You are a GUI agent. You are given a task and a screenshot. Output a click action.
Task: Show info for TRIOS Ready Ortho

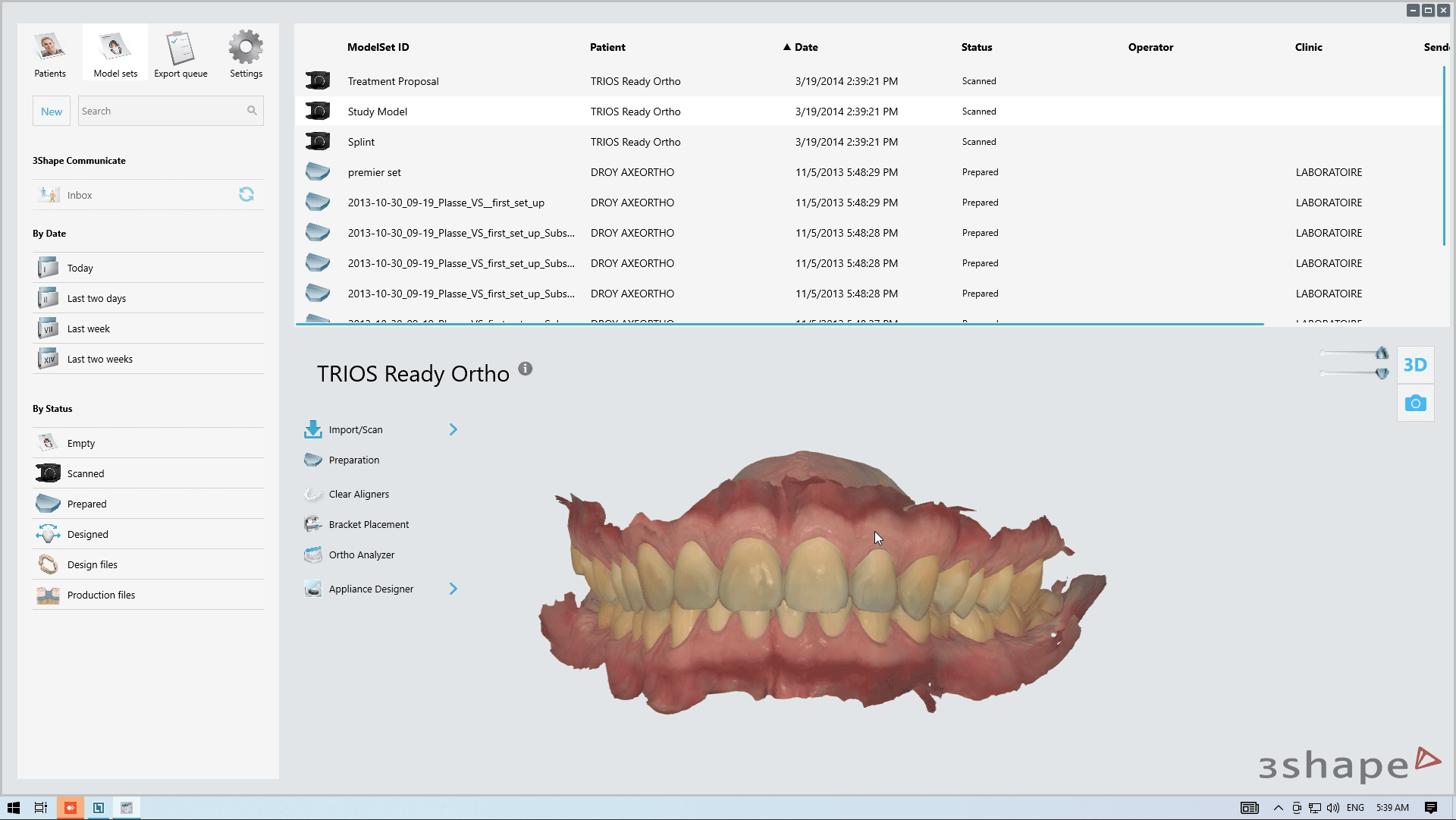click(526, 369)
